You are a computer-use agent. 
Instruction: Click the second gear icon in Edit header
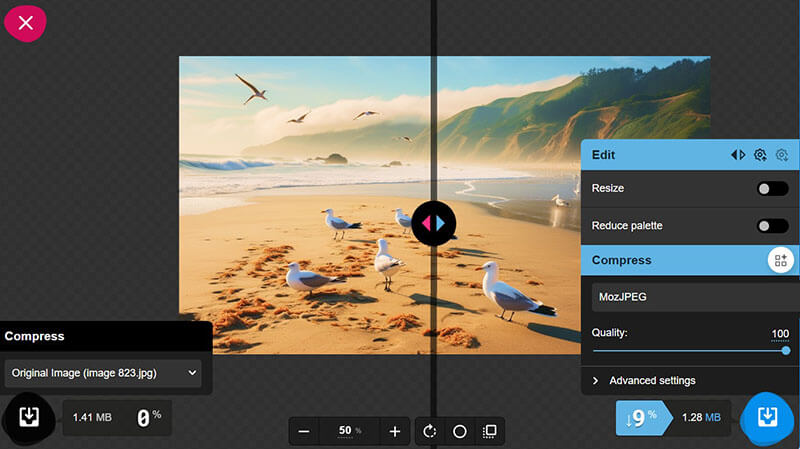[x=782, y=155]
